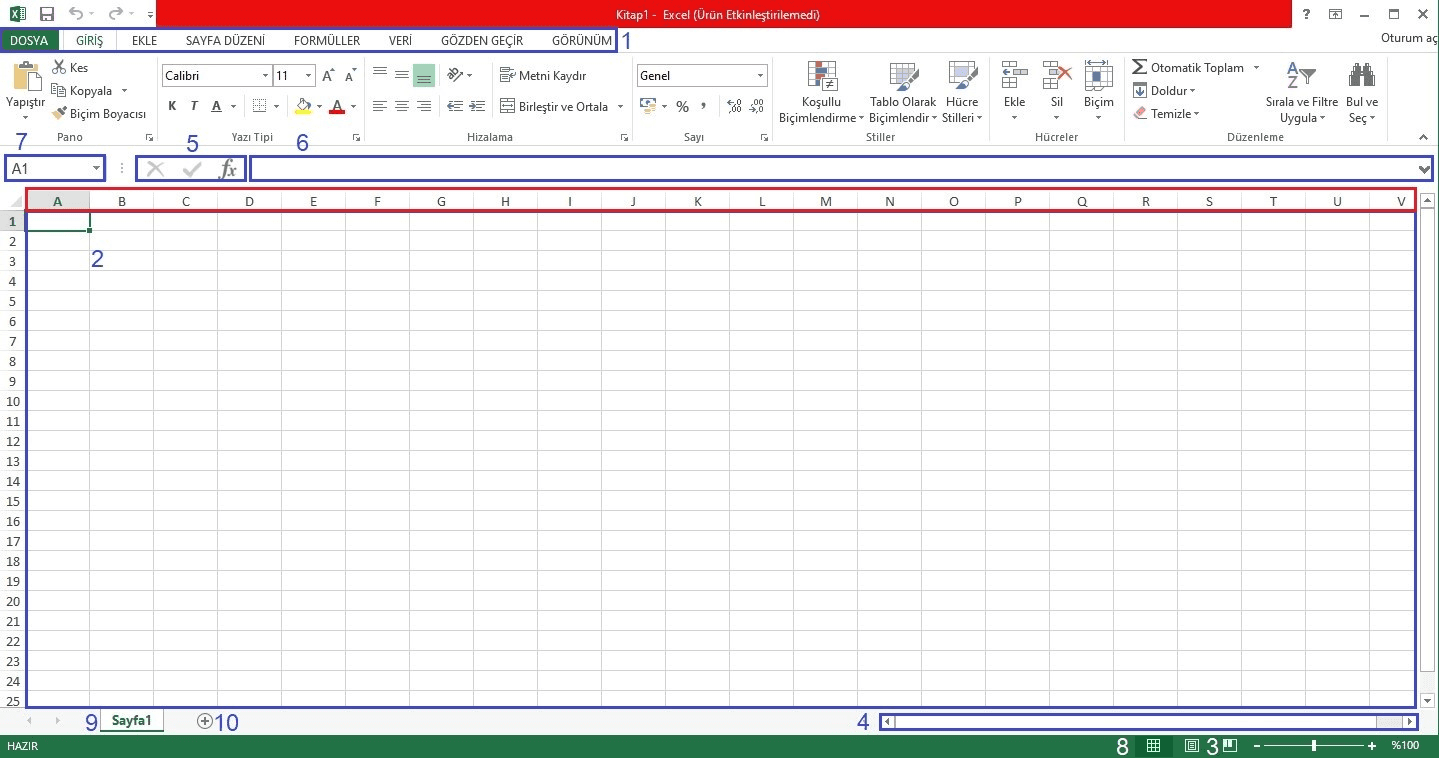Click the Kes (cut) scissors icon
The width and height of the screenshot is (1439, 758).
pyautogui.click(x=59, y=68)
